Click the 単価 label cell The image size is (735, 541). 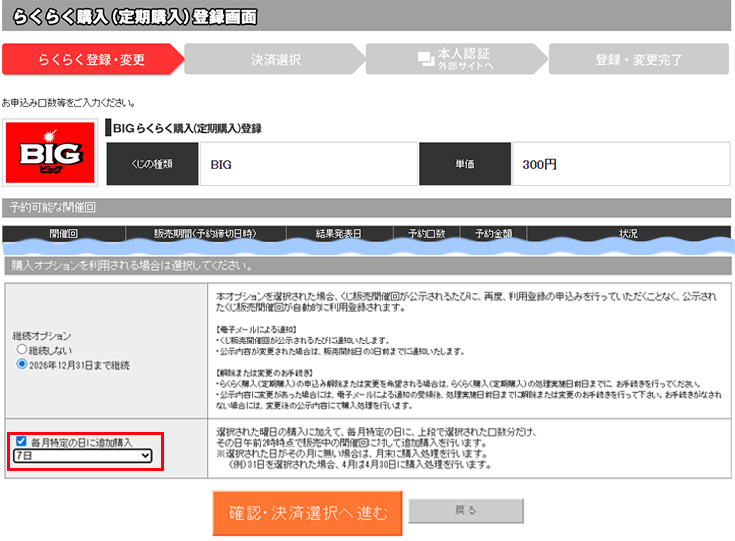coord(465,164)
